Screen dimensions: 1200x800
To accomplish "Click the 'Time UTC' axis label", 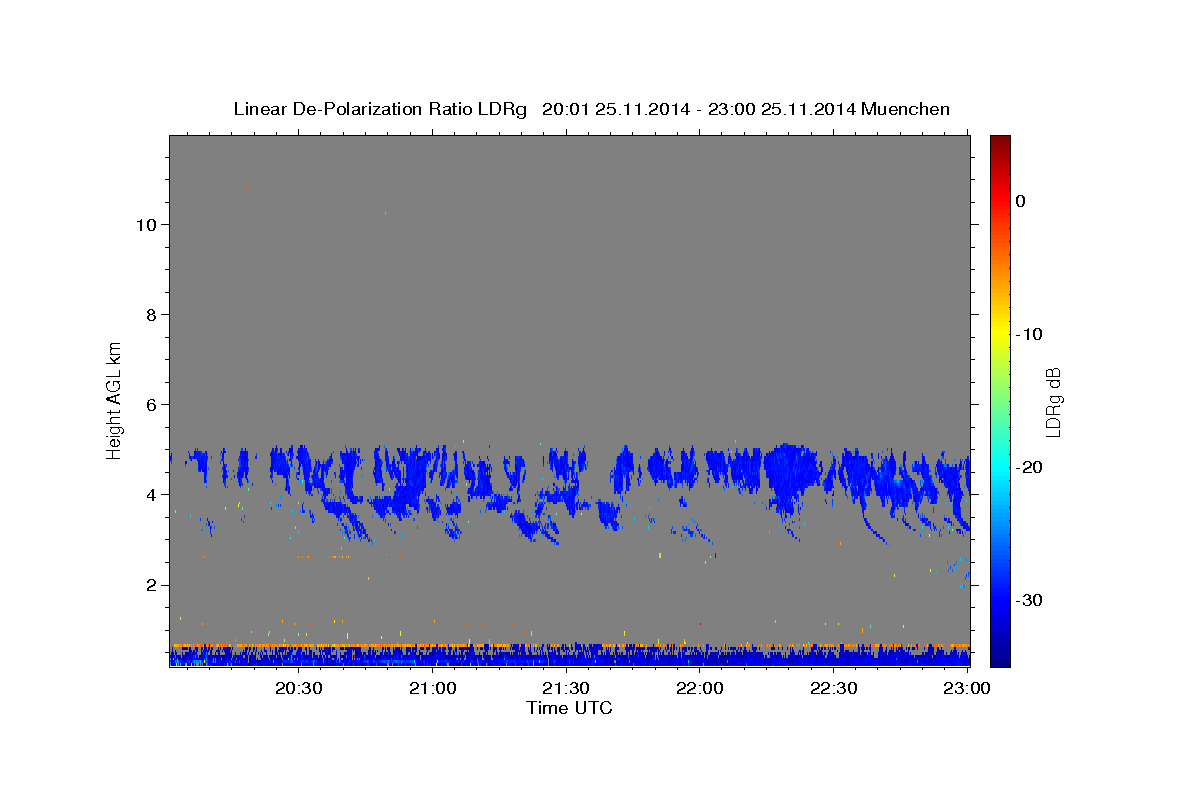I will click(x=569, y=708).
